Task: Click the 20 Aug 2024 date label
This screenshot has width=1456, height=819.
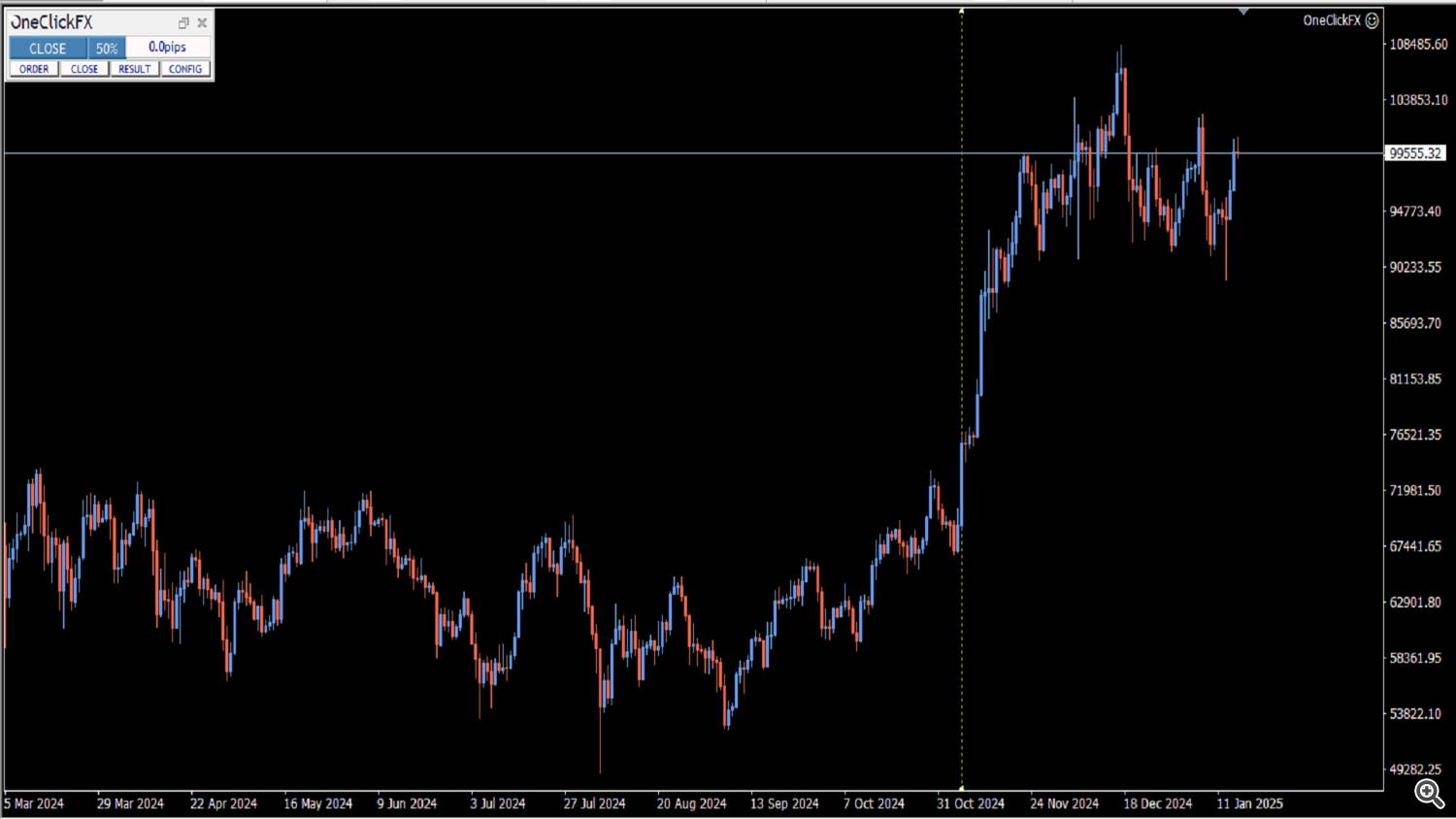Action: 691,803
